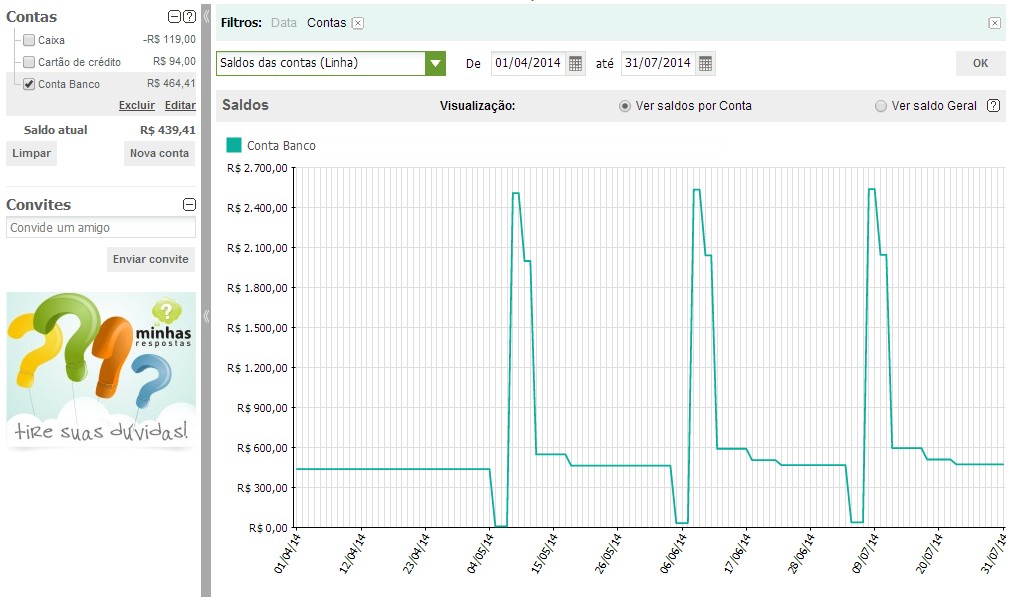Image resolution: width=1010 pixels, height=600 pixels.
Task: Click the Conta Banco legend color swatch
Action: 234,145
